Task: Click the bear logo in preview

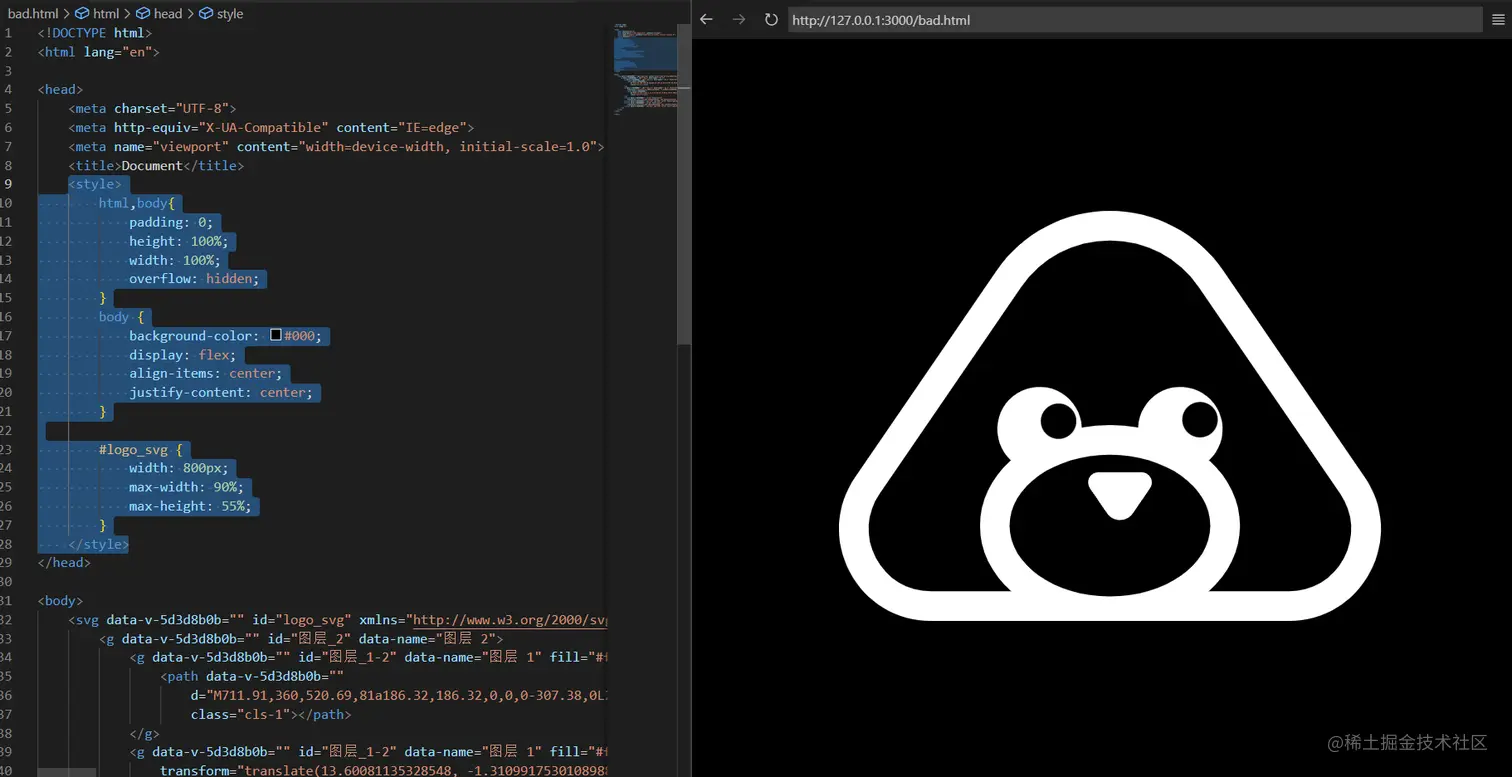Action: pos(1110,416)
